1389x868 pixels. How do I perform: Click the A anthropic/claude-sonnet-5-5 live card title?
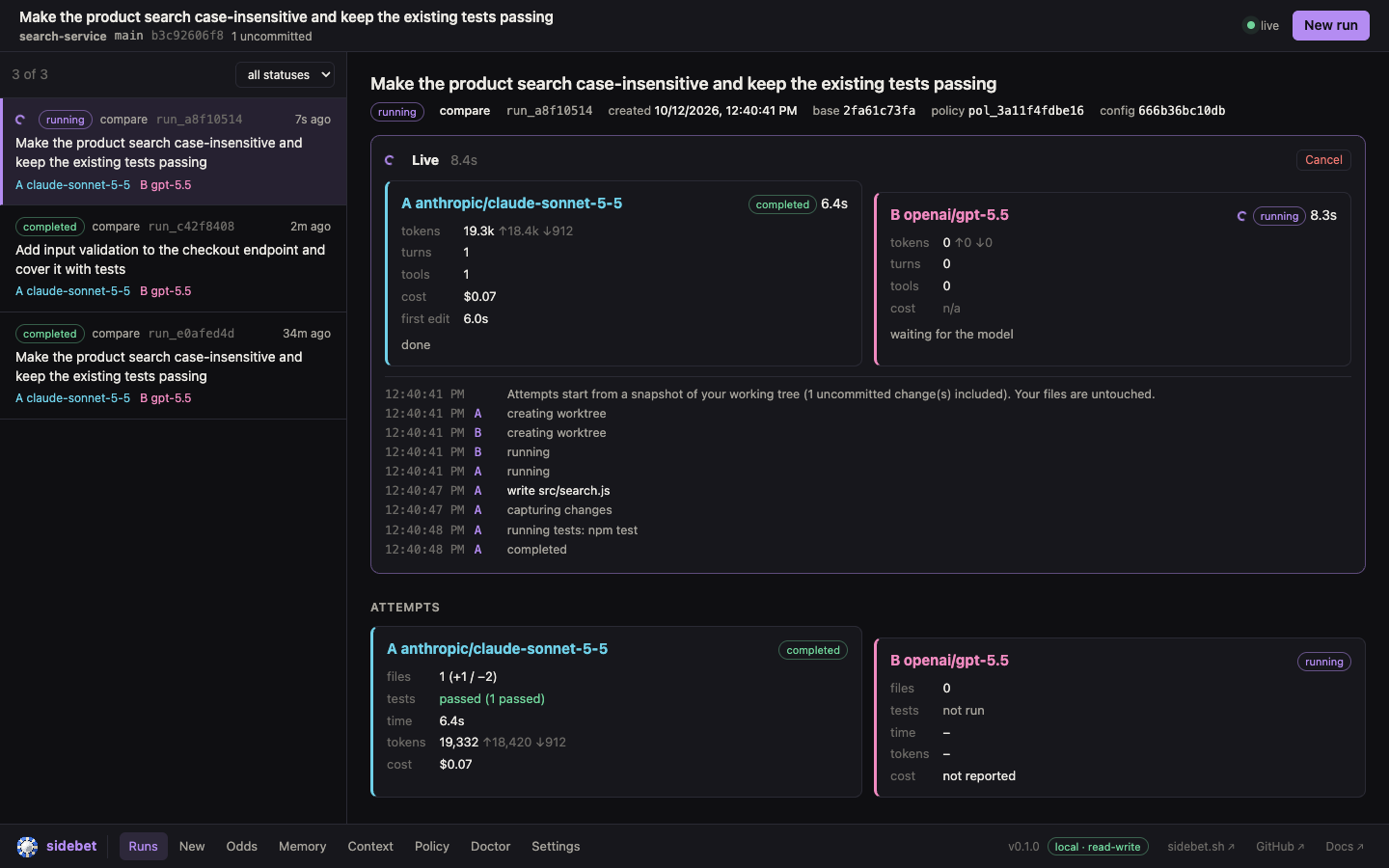tap(512, 203)
